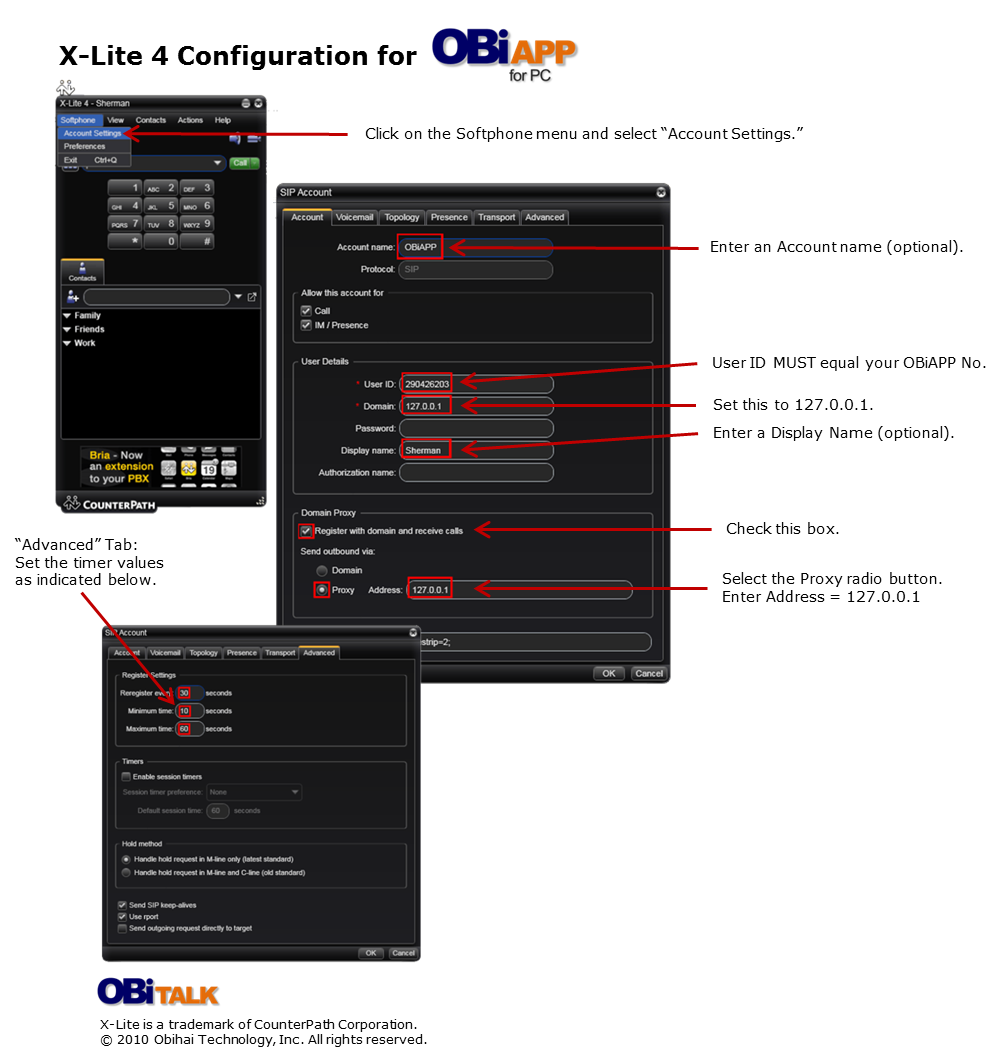
Task: Select the Domain radio button under Send outbound via
Action: pos(322,571)
